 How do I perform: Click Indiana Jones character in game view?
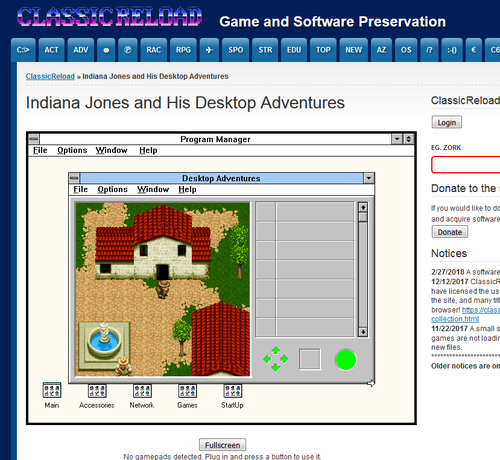click(x=163, y=289)
